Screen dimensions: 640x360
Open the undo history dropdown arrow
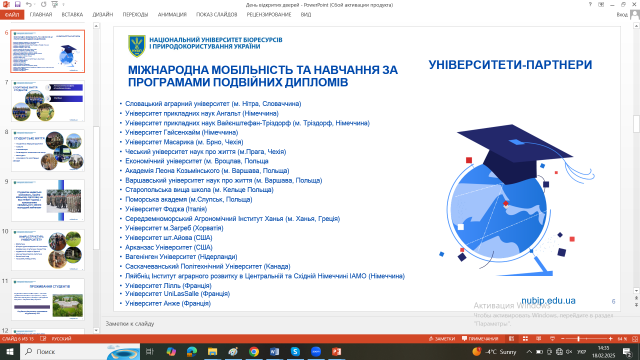[34, 4]
